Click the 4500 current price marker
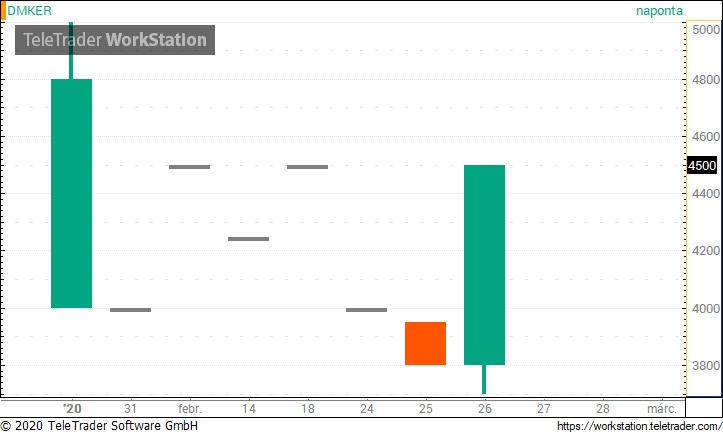 coord(702,165)
